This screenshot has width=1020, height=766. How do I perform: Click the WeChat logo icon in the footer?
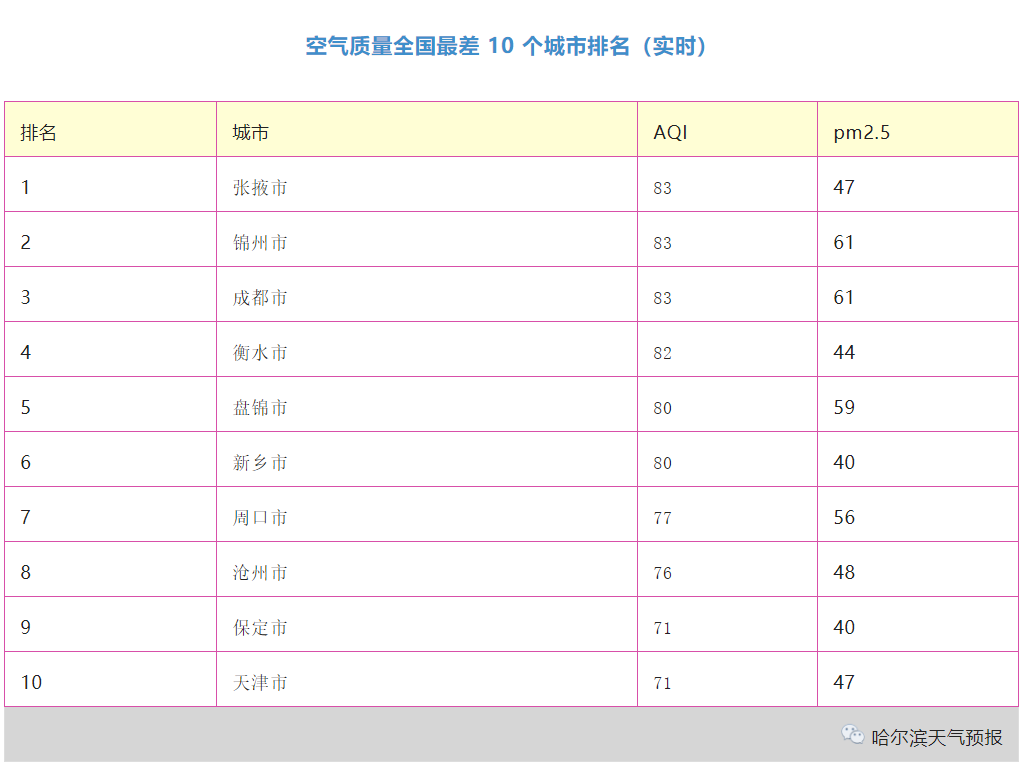pyautogui.click(x=852, y=735)
